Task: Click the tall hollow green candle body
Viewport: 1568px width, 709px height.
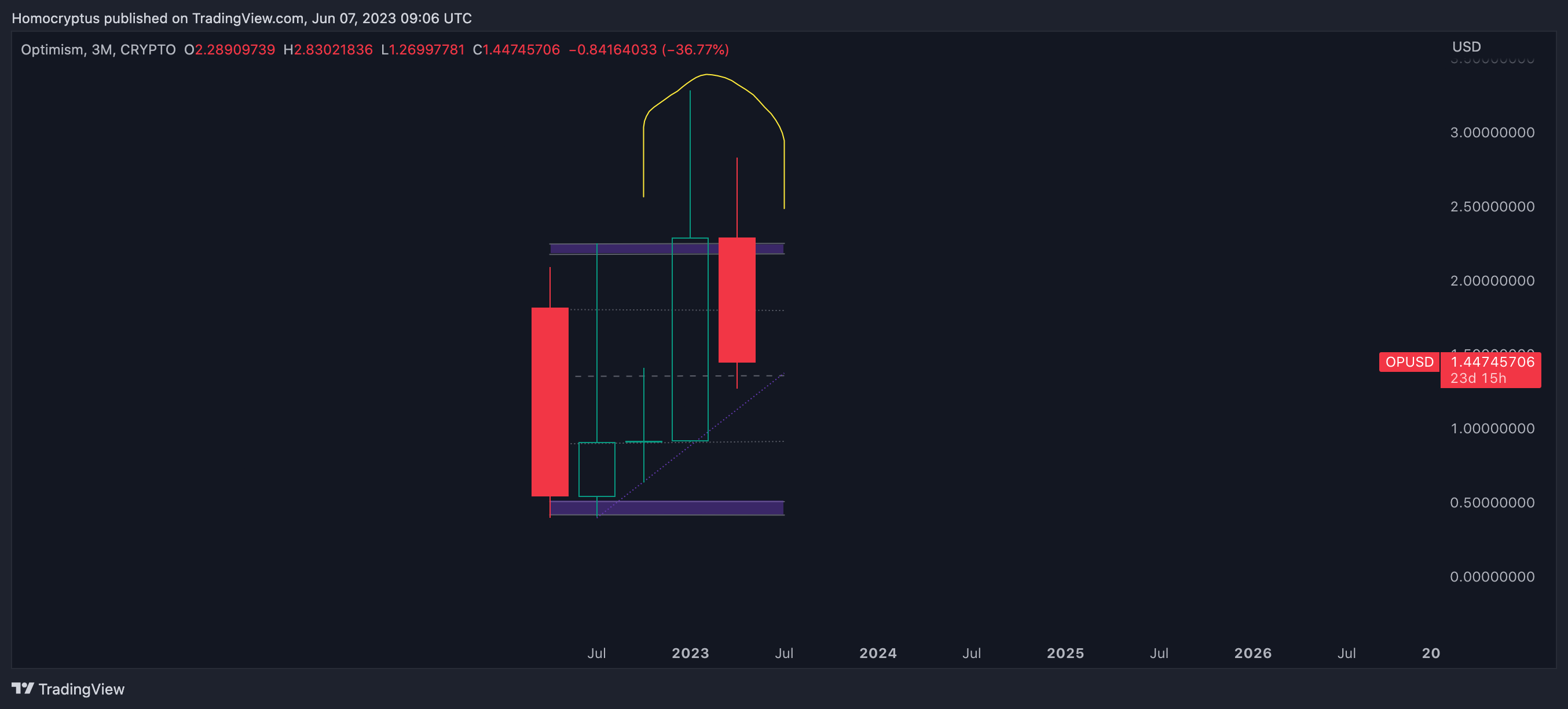Action: coord(690,339)
